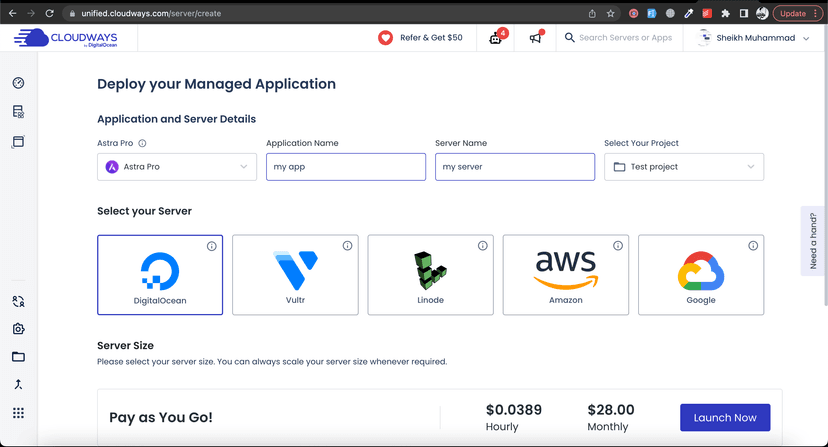
Task: Open the servers icon in left sidebar
Action: coord(18,111)
